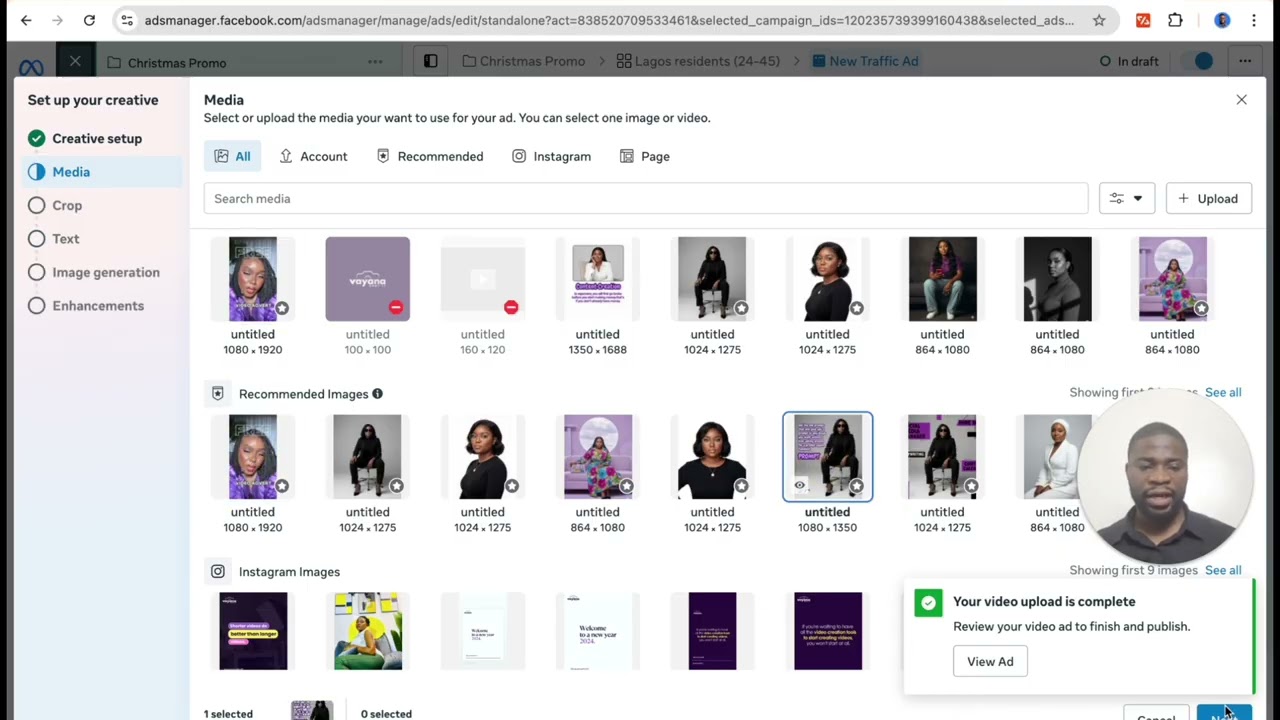
Task: Click the Recommended Images section shield icon
Action: (217, 394)
